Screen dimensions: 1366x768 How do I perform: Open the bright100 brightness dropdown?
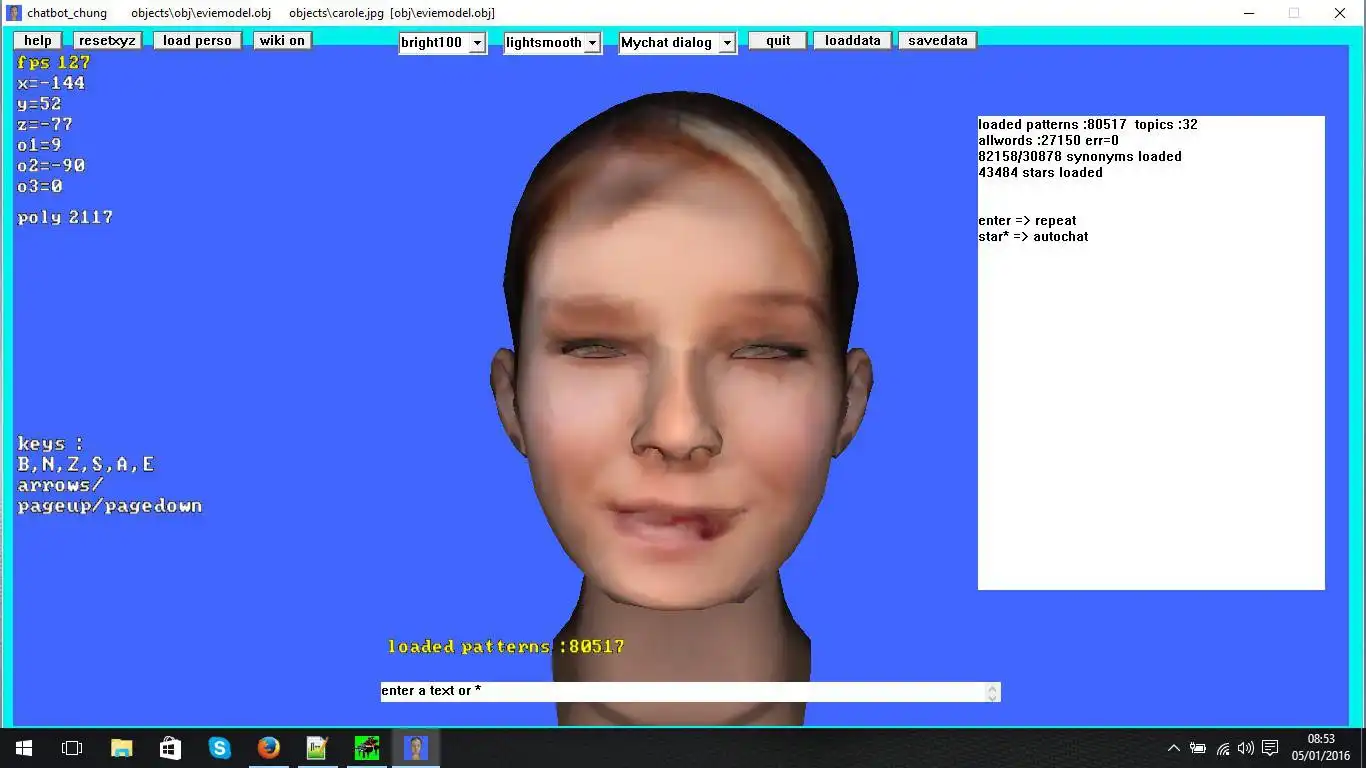[x=442, y=43]
